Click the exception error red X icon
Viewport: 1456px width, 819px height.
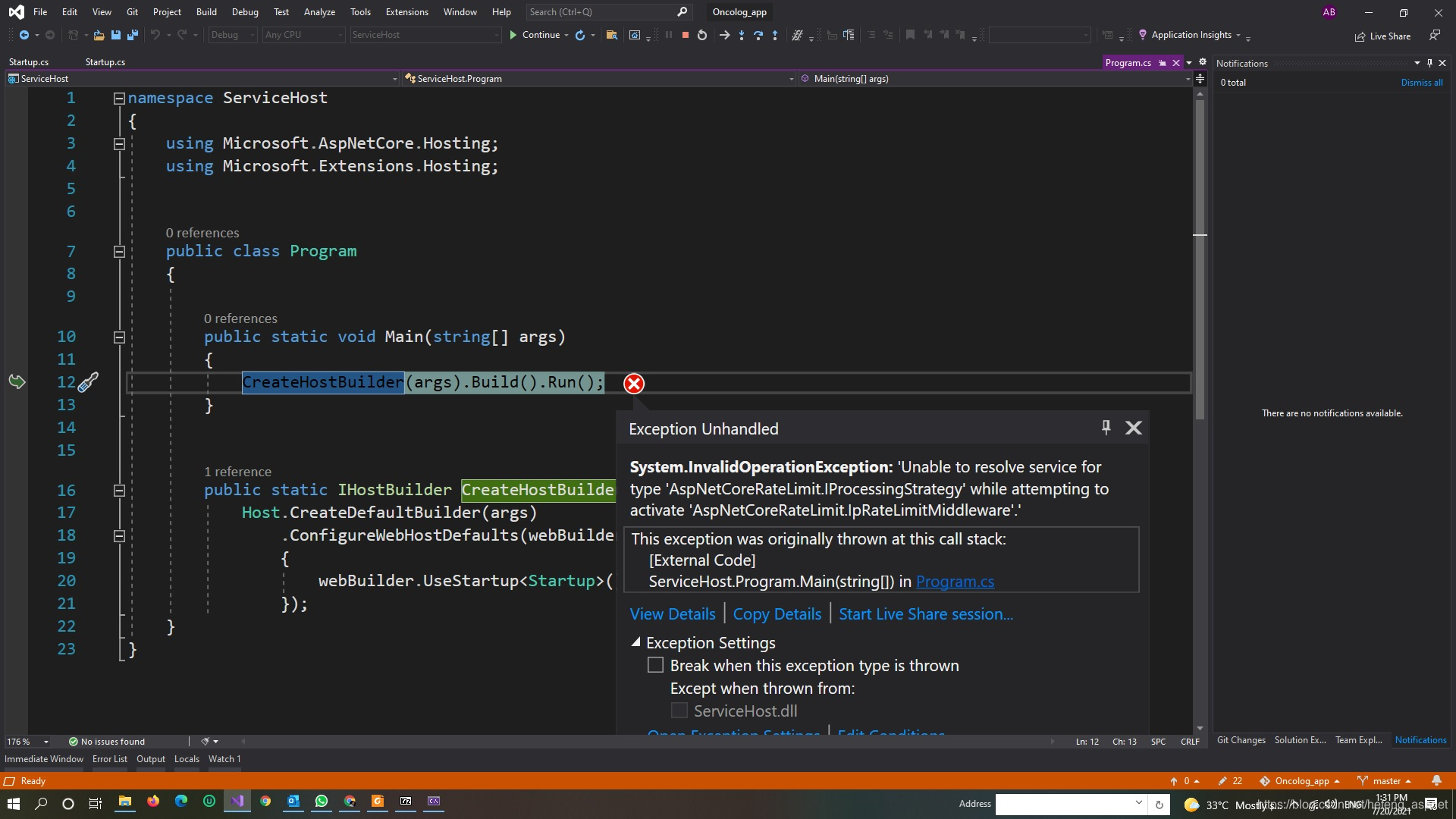pos(633,384)
